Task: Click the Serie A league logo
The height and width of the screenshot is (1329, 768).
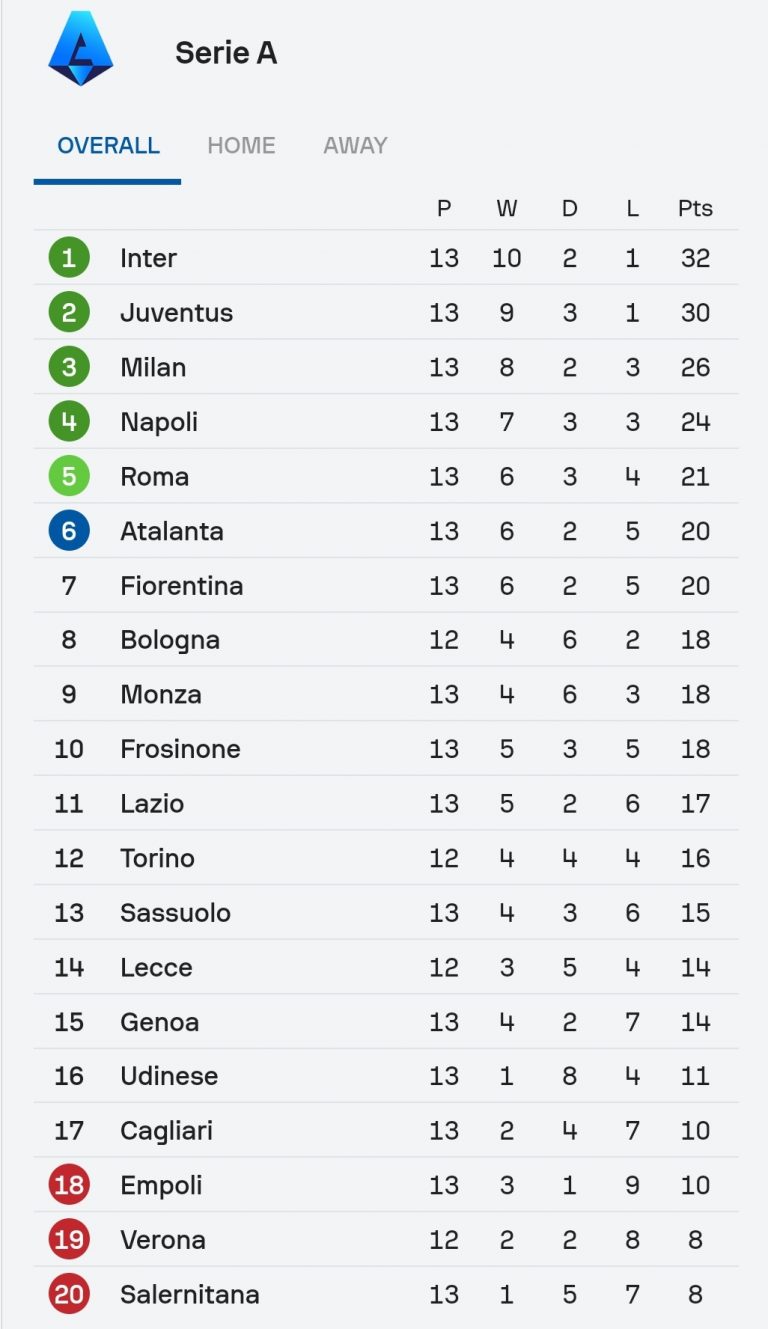Action: pyautogui.click(x=80, y=48)
